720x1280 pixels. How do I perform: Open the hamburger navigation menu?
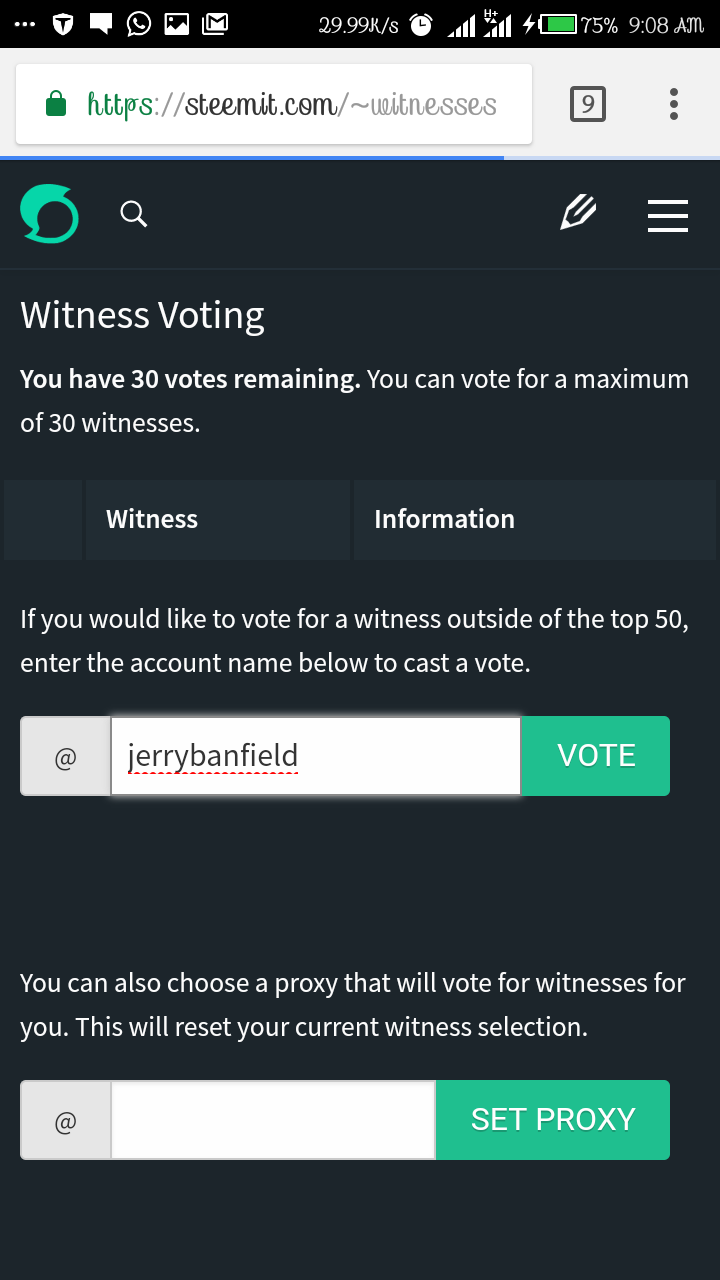click(x=668, y=215)
